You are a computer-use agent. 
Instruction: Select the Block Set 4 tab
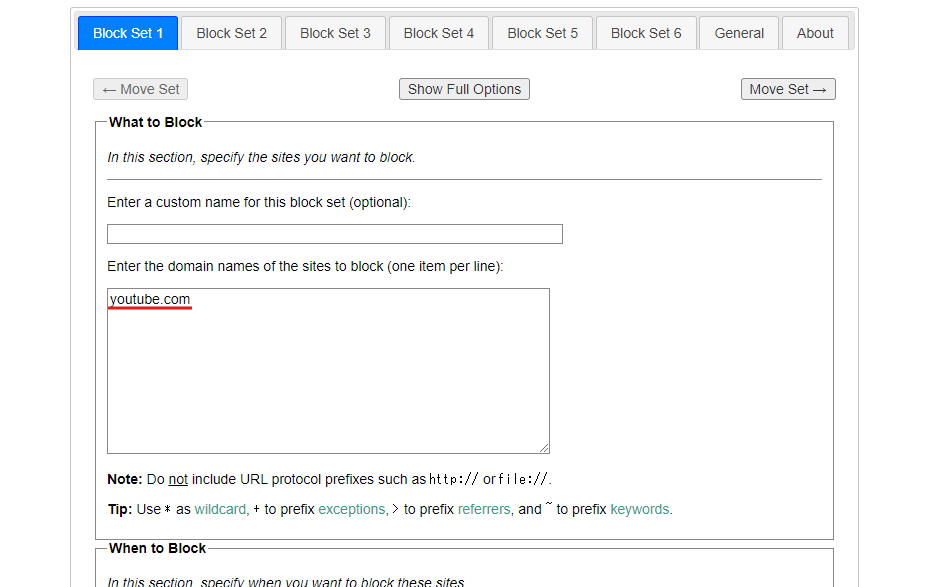tap(438, 33)
